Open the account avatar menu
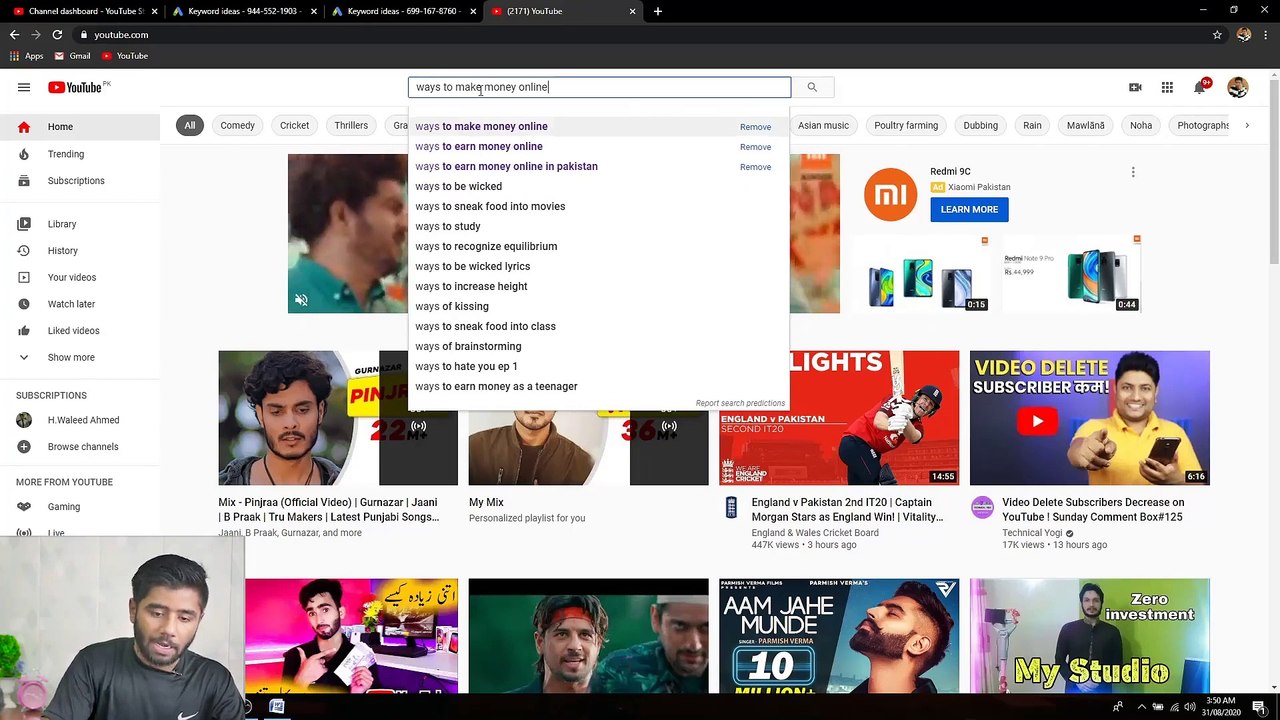The height and width of the screenshot is (720, 1280). tap(1238, 87)
